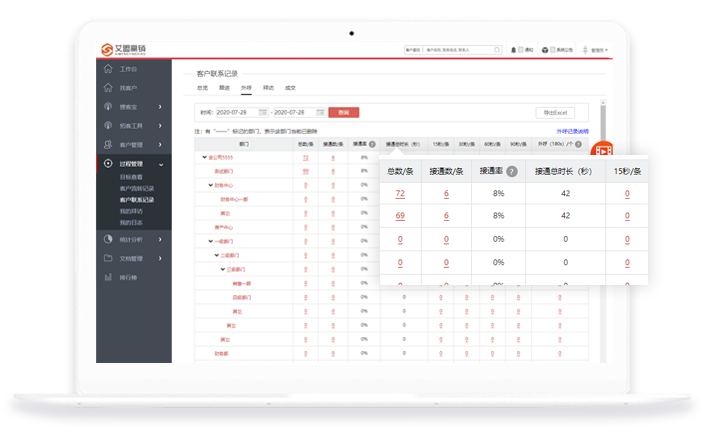702x440 pixels.
Task: Switch to the 成交 tab
Action: pyautogui.click(x=290, y=88)
